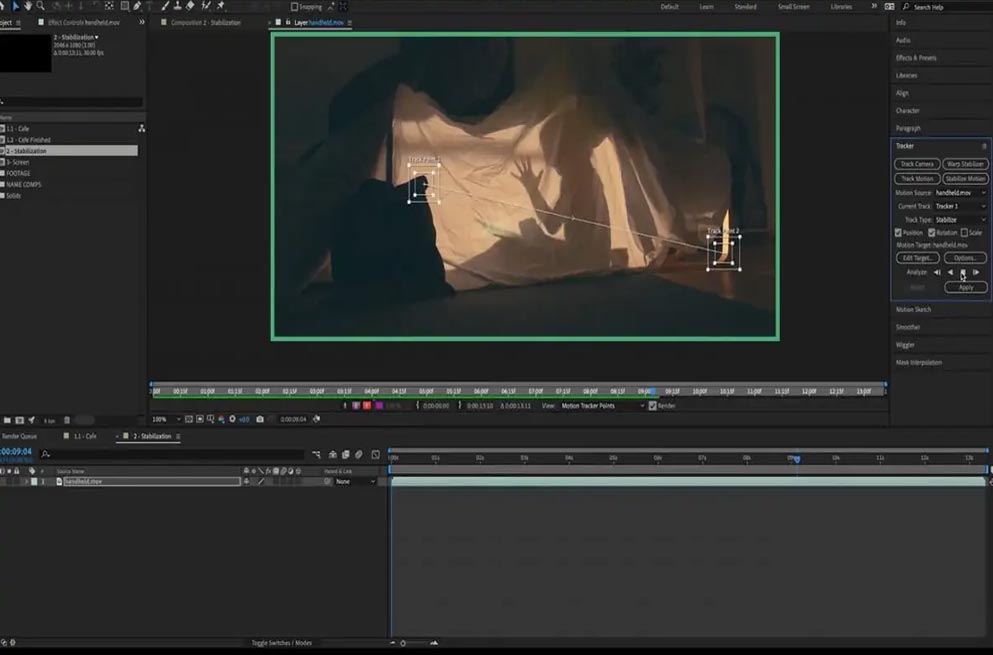Click the Apply button in Tracker

click(x=965, y=288)
